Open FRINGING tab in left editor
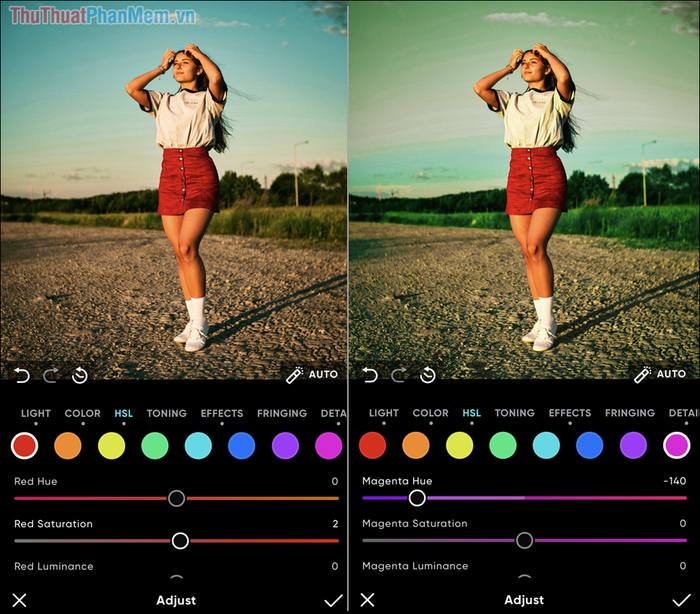Viewport: 700px width, 614px height. click(282, 414)
